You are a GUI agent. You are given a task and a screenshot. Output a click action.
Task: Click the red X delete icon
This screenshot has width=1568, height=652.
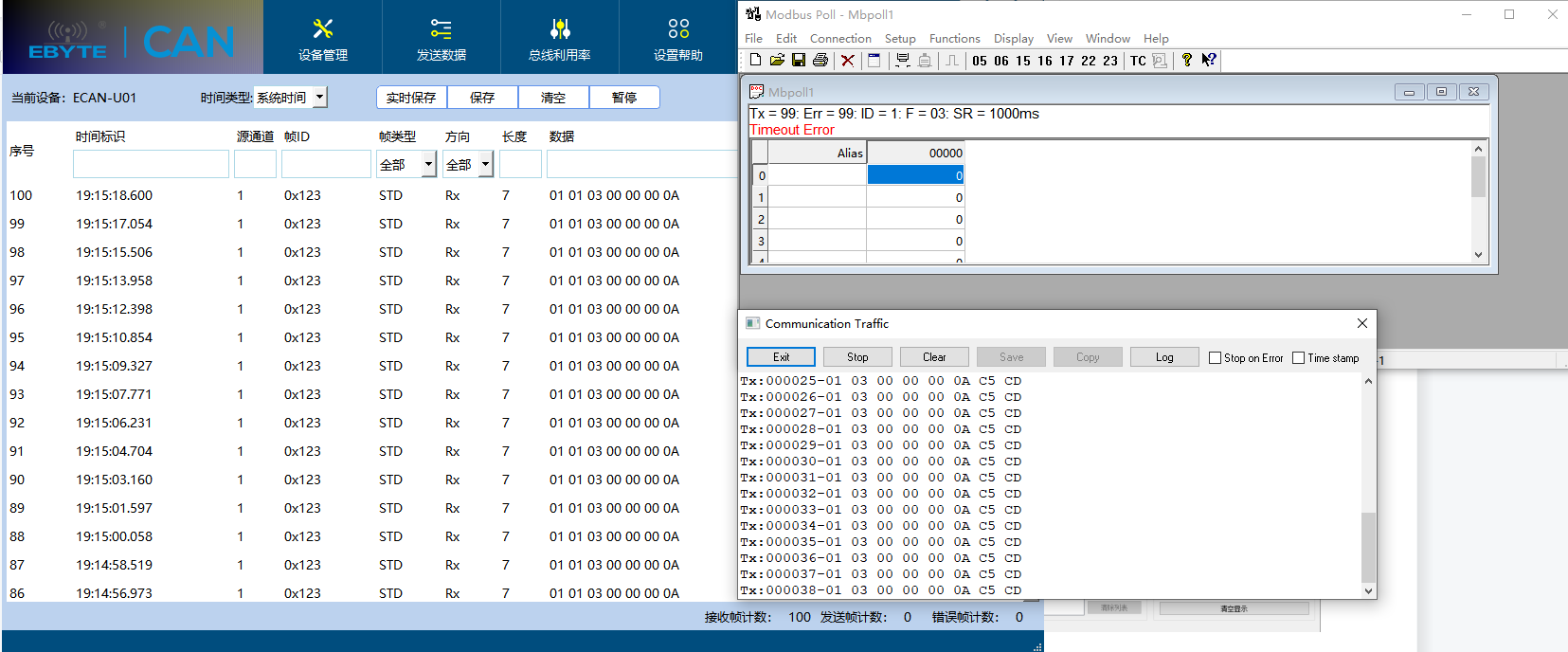click(x=848, y=61)
